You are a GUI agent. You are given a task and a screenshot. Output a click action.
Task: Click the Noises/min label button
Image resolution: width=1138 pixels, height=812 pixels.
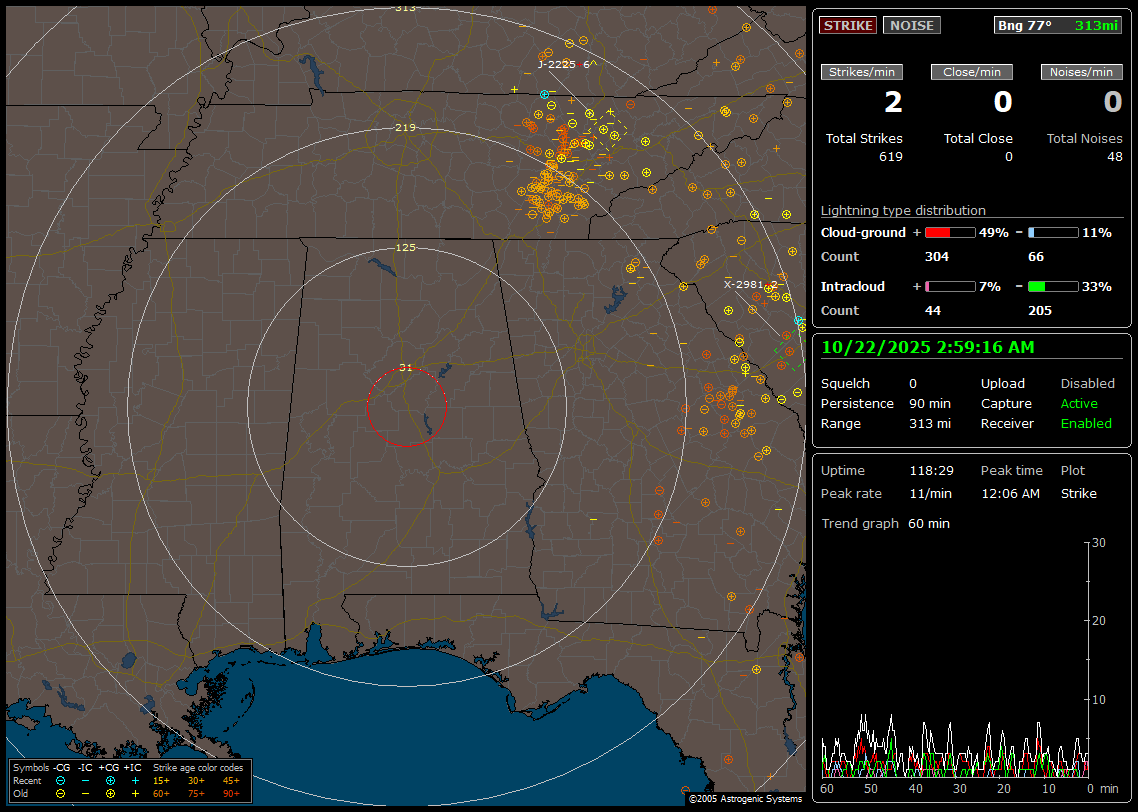click(x=1082, y=72)
